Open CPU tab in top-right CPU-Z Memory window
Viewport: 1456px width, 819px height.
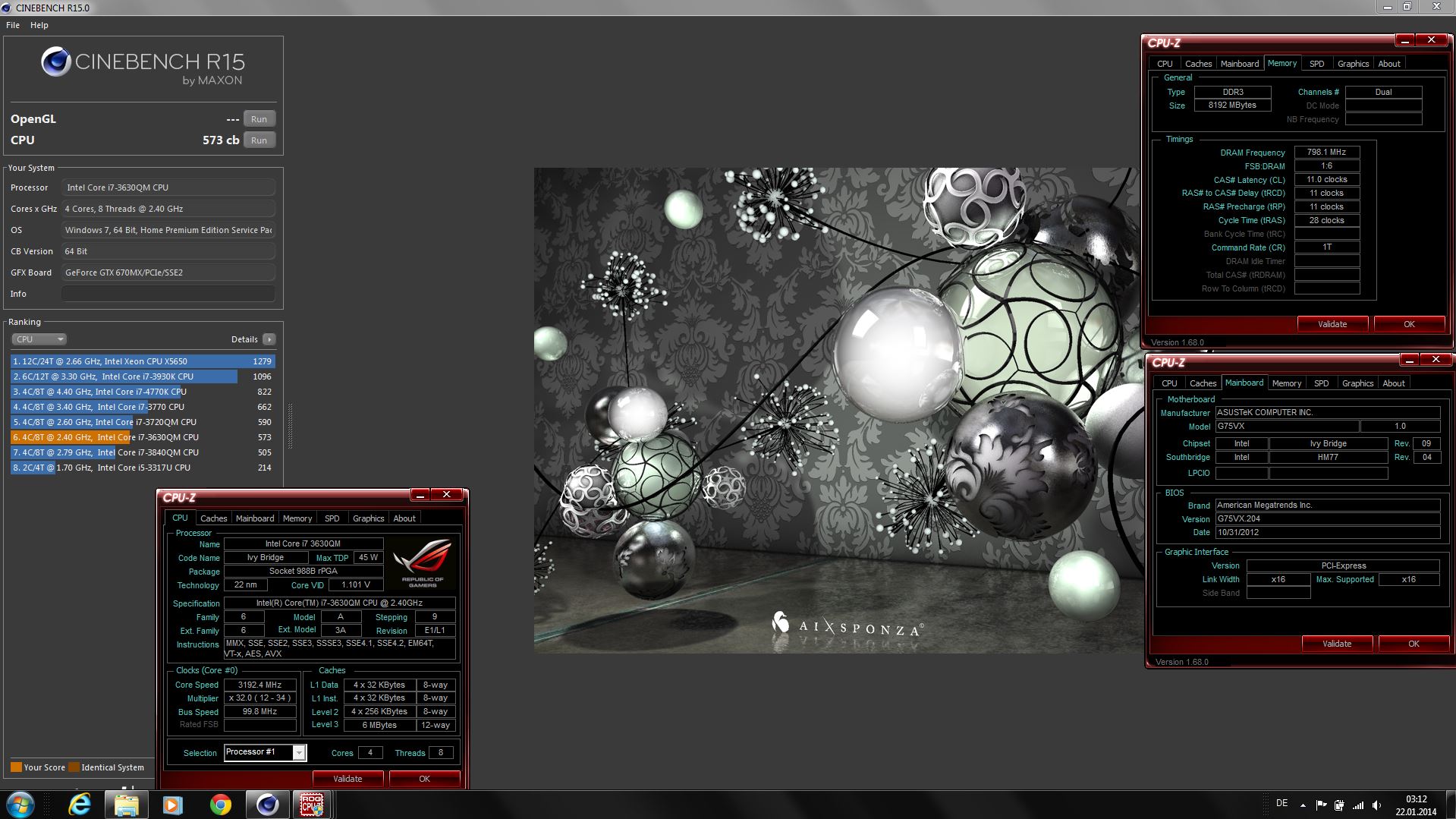1165,64
